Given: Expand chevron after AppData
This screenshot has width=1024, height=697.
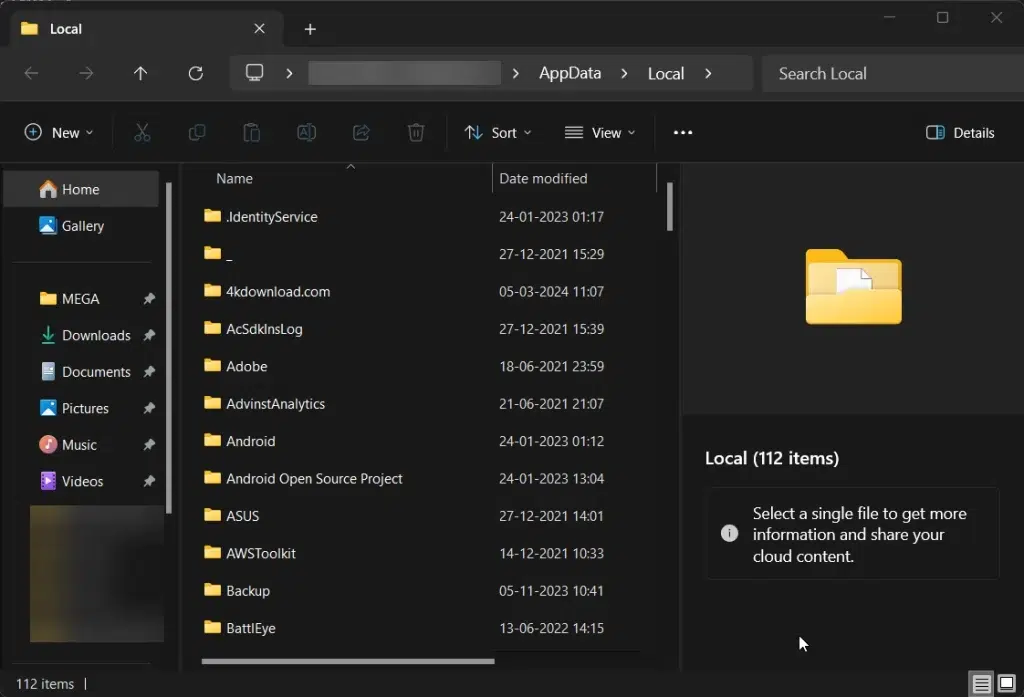Looking at the screenshot, I should (x=624, y=73).
